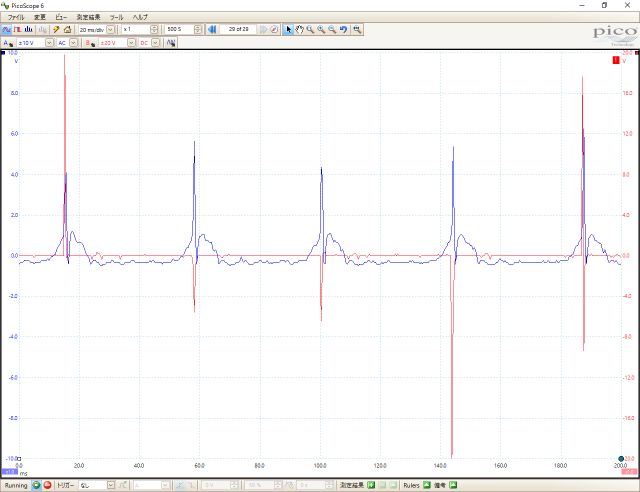Stop capture with red Stop button
The height and width of the screenshot is (492, 640).
click(x=47, y=485)
